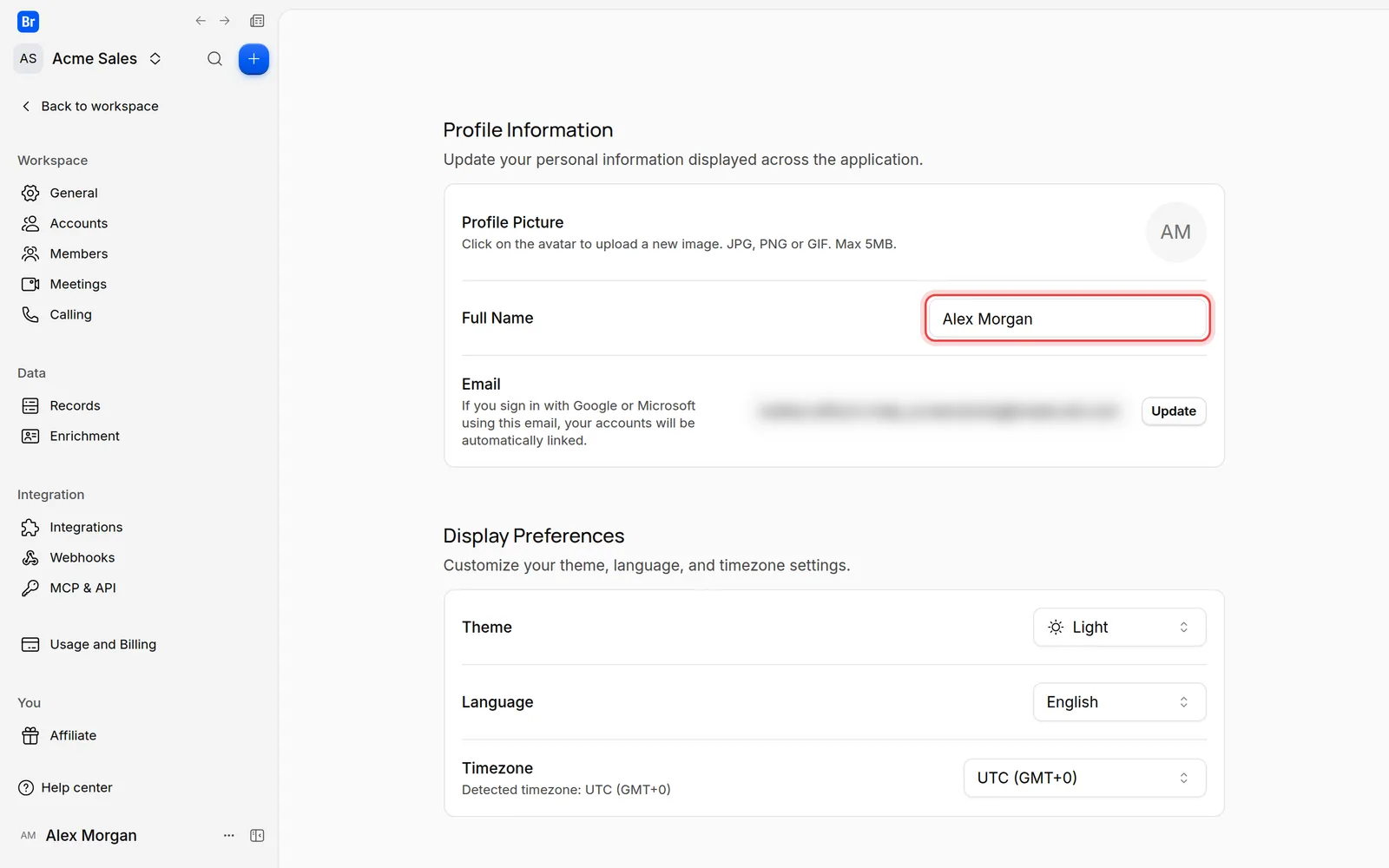Open the Accounts settings page
1389x868 pixels.
point(79,223)
